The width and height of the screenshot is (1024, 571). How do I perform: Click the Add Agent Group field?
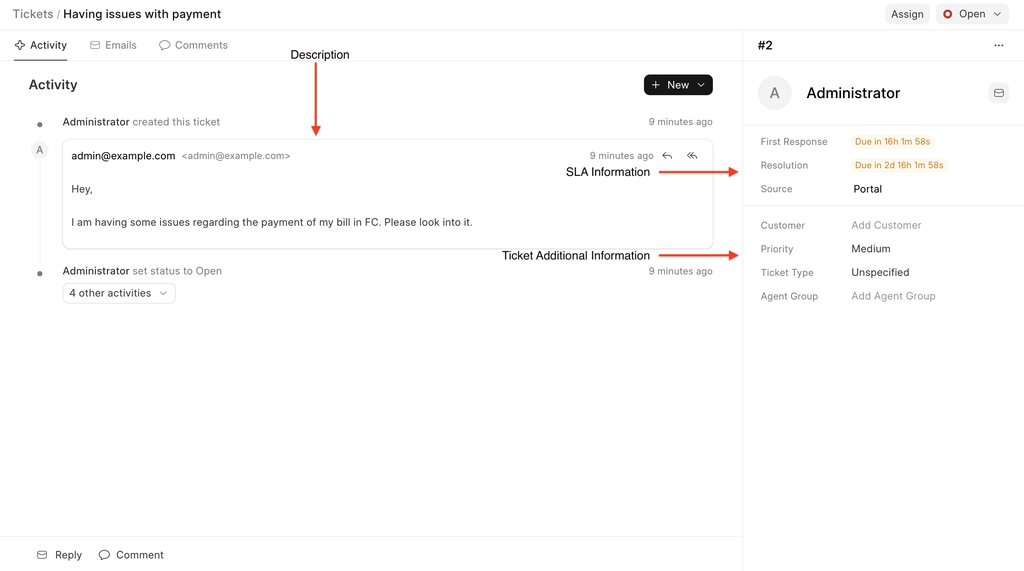point(893,296)
